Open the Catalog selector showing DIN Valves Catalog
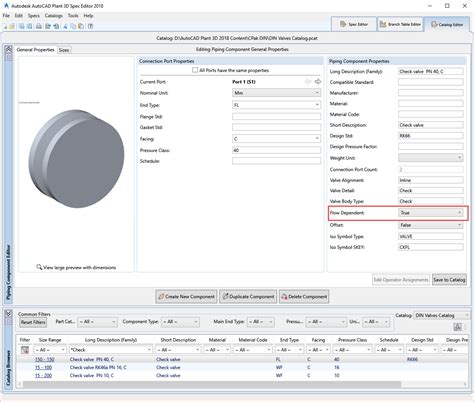474x402 pixels. (x=442, y=315)
